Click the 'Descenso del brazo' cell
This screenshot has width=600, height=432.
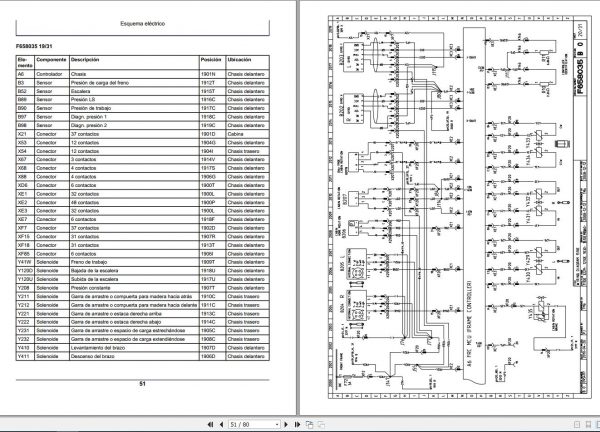pos(134,356)
